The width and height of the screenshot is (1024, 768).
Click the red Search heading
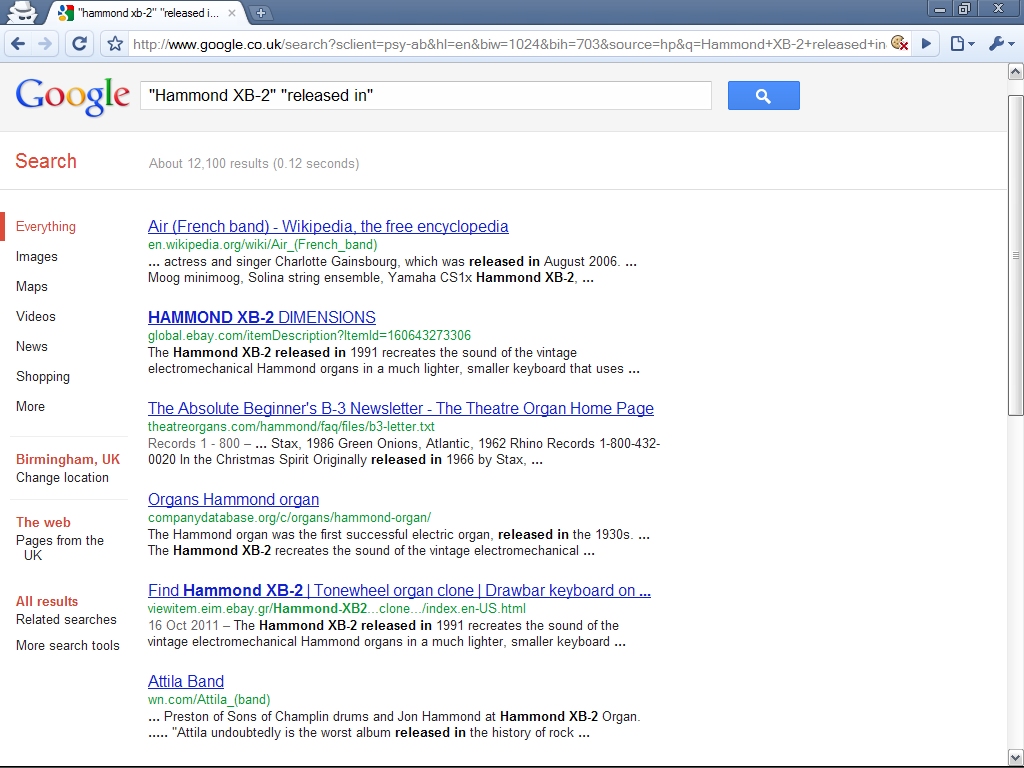click(x=46, y=161)
